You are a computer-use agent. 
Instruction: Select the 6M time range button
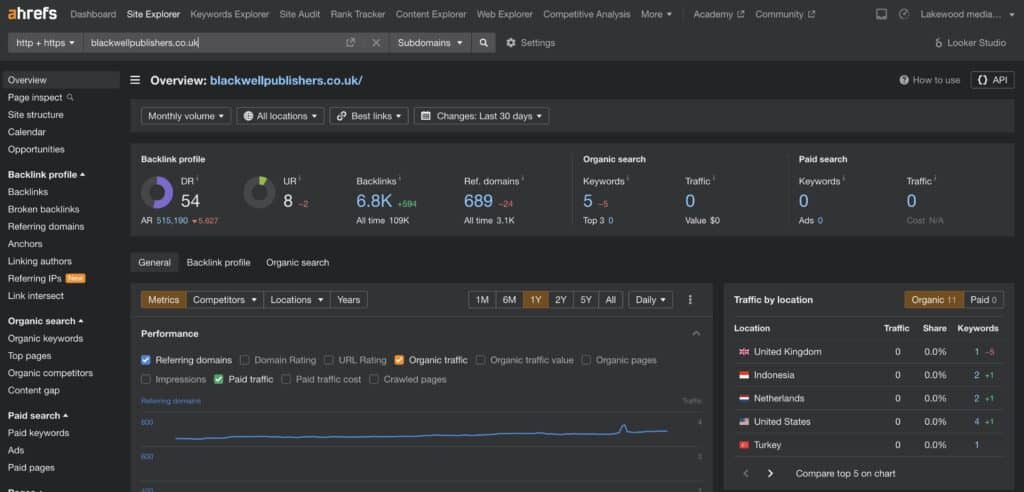point(509,300)
